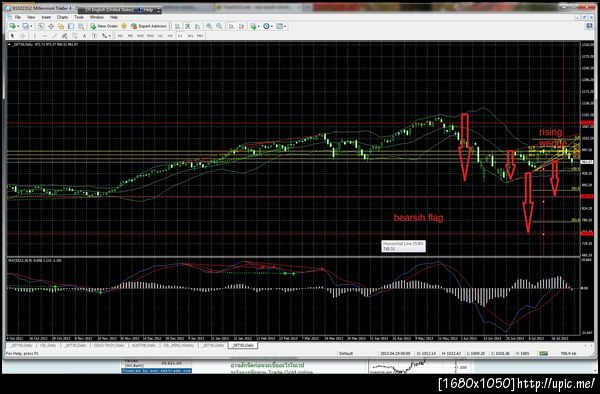This screenshot has width=600, height=394.
Task: Select the Equidistant Channel tool
Action: coord(64,36)
